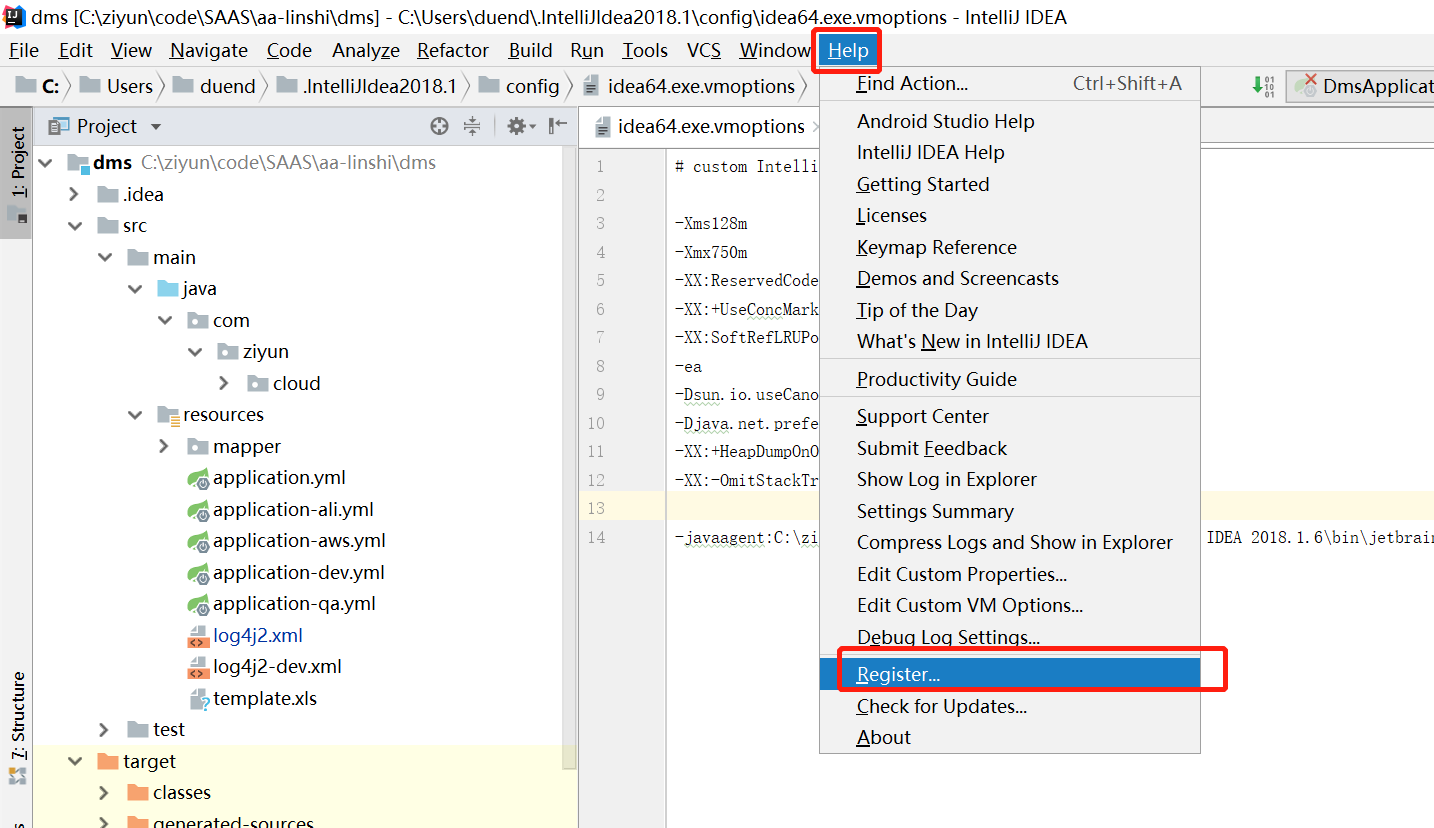Click the Users breadcrumb in navigation bar

(x=117, y=86)
